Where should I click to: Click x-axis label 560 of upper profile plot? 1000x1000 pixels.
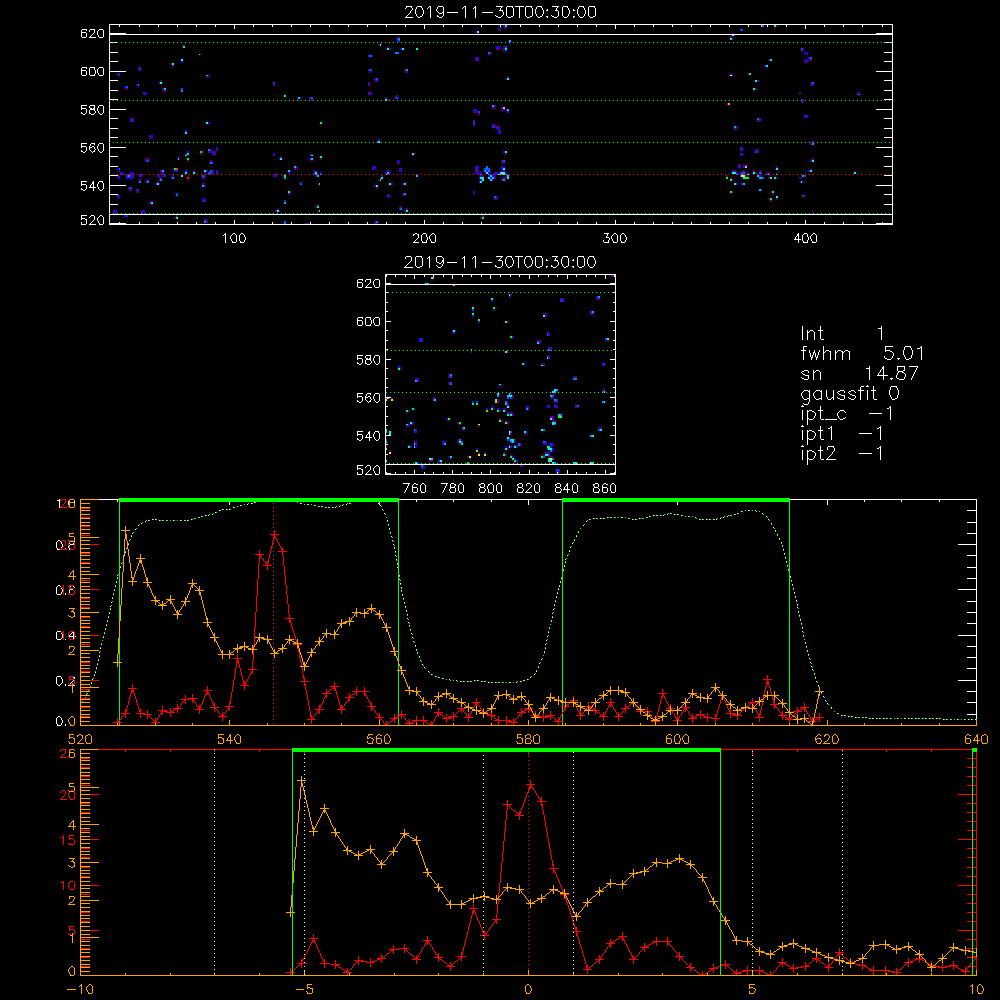pos(379,739)
